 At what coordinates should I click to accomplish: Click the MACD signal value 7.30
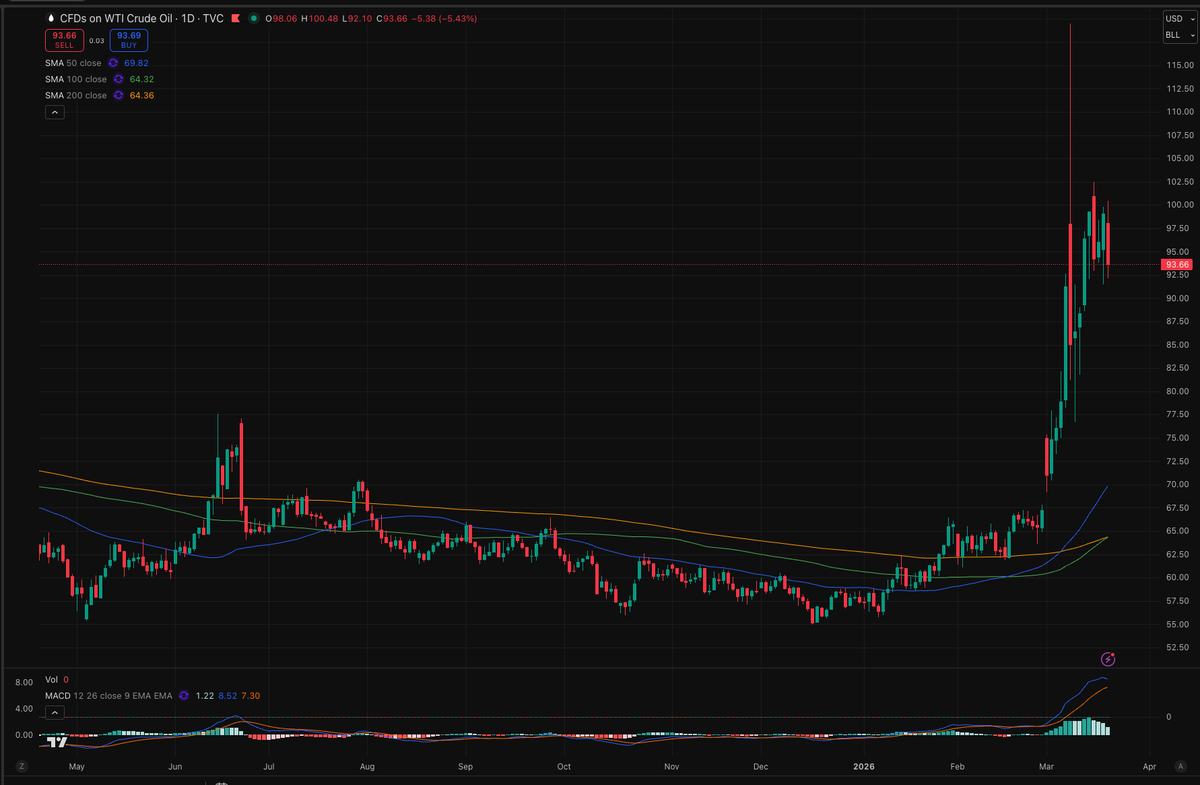click(251, 695)
